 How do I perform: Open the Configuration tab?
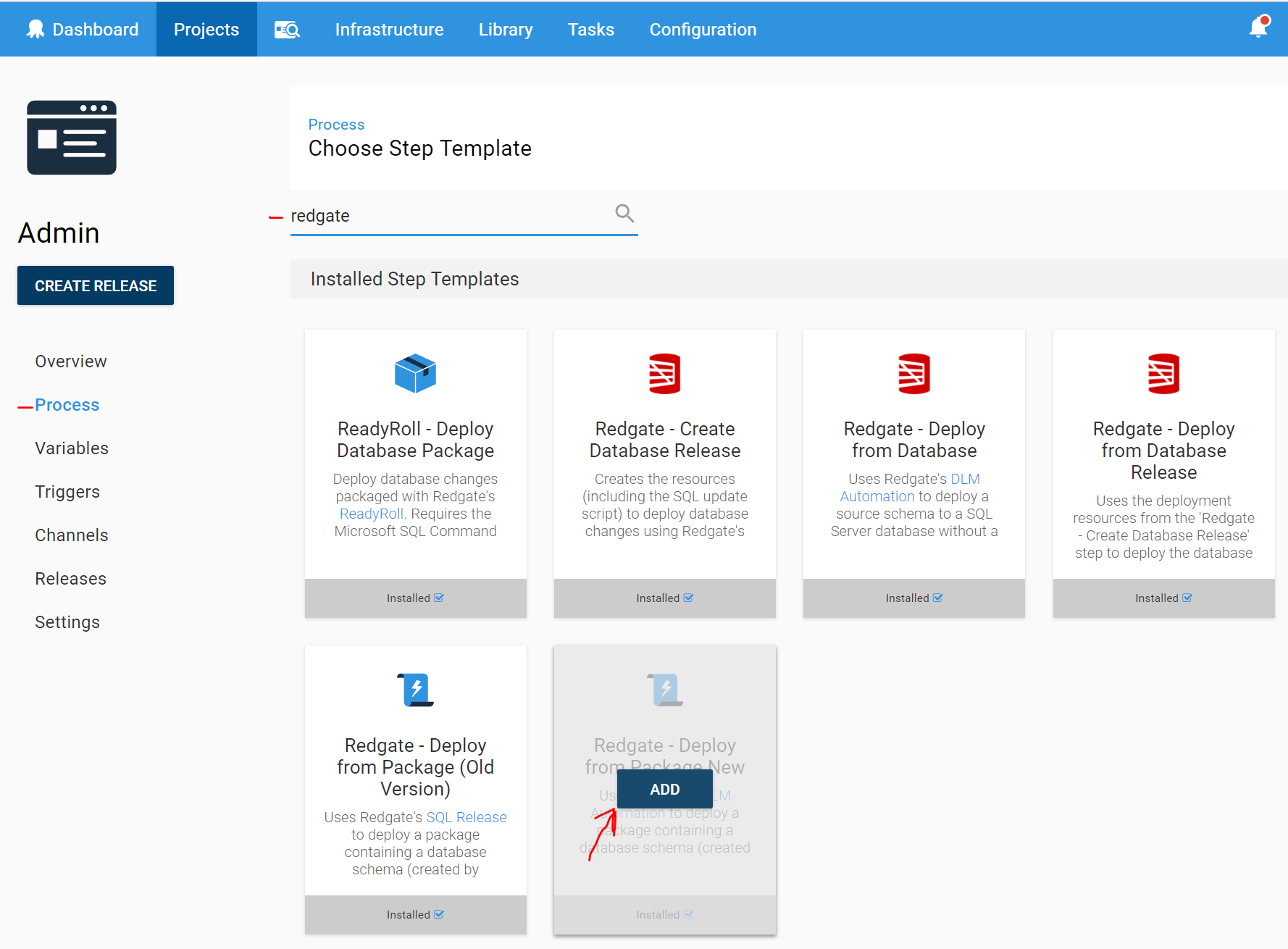[703, 30]
